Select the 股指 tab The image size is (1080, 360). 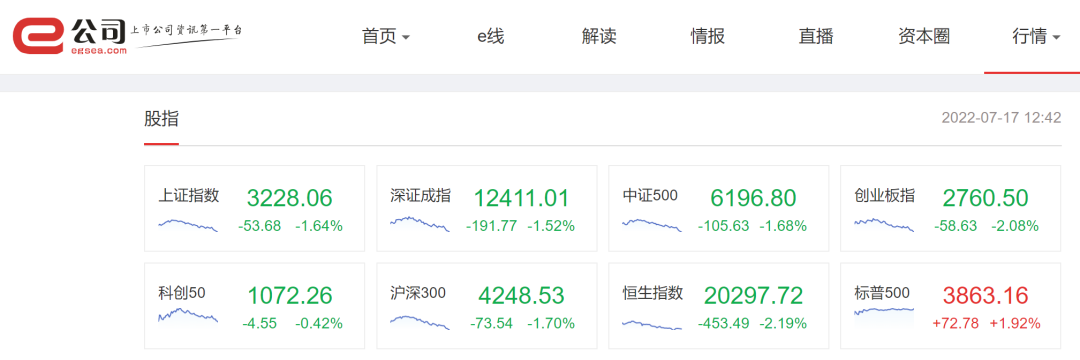(161, 118)
